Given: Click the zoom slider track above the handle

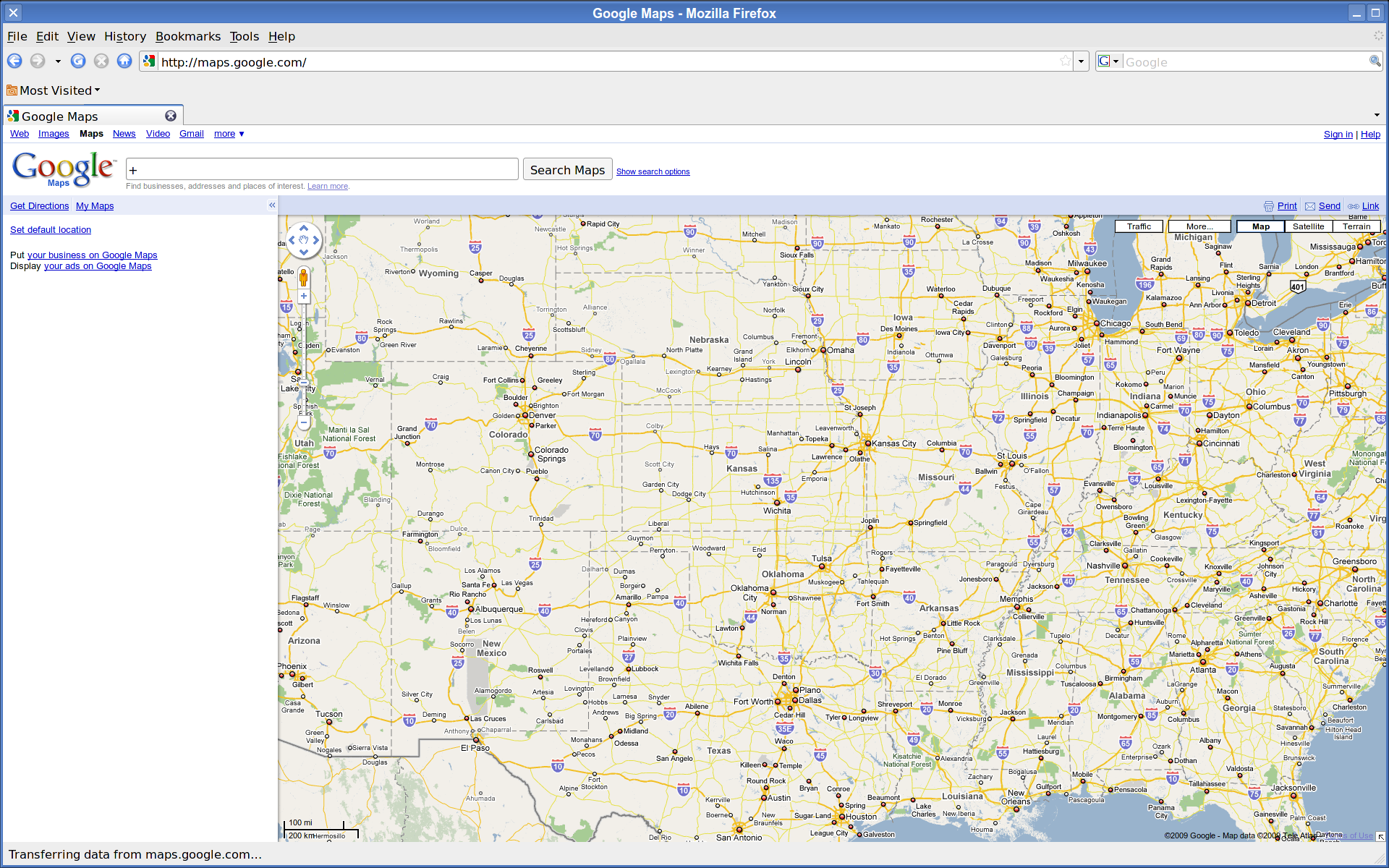Looking at the screenshot, I should click(304, 340).
